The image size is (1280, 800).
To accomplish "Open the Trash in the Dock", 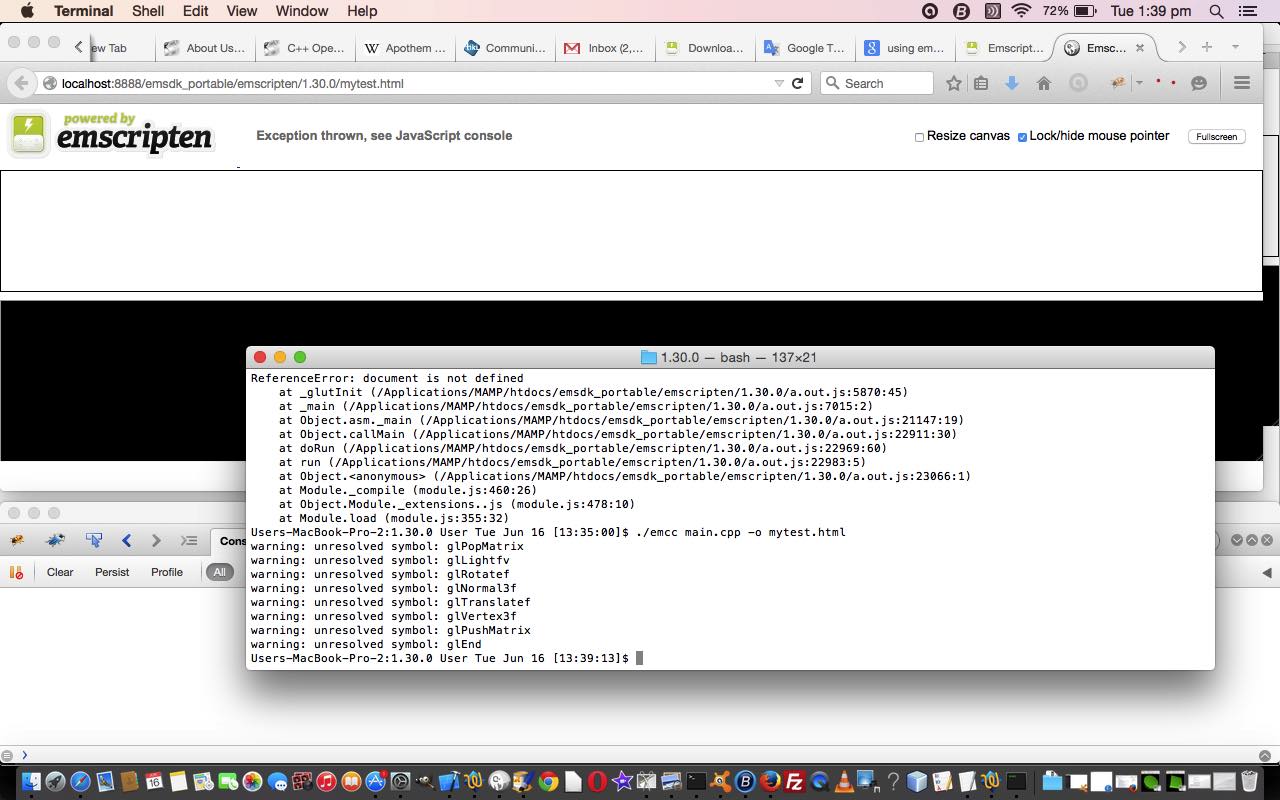I will click(1249, 782).
